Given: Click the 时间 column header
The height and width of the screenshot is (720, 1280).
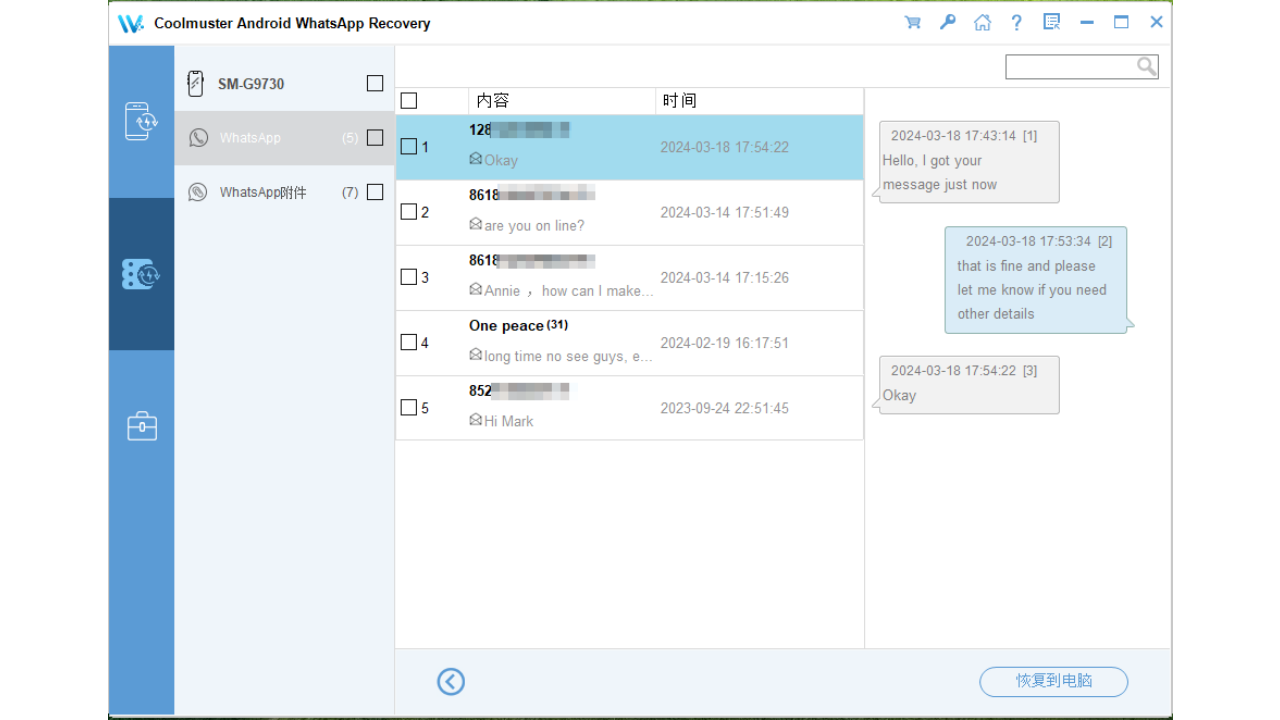Looking at the screenshot, I should tap(680, 100).
